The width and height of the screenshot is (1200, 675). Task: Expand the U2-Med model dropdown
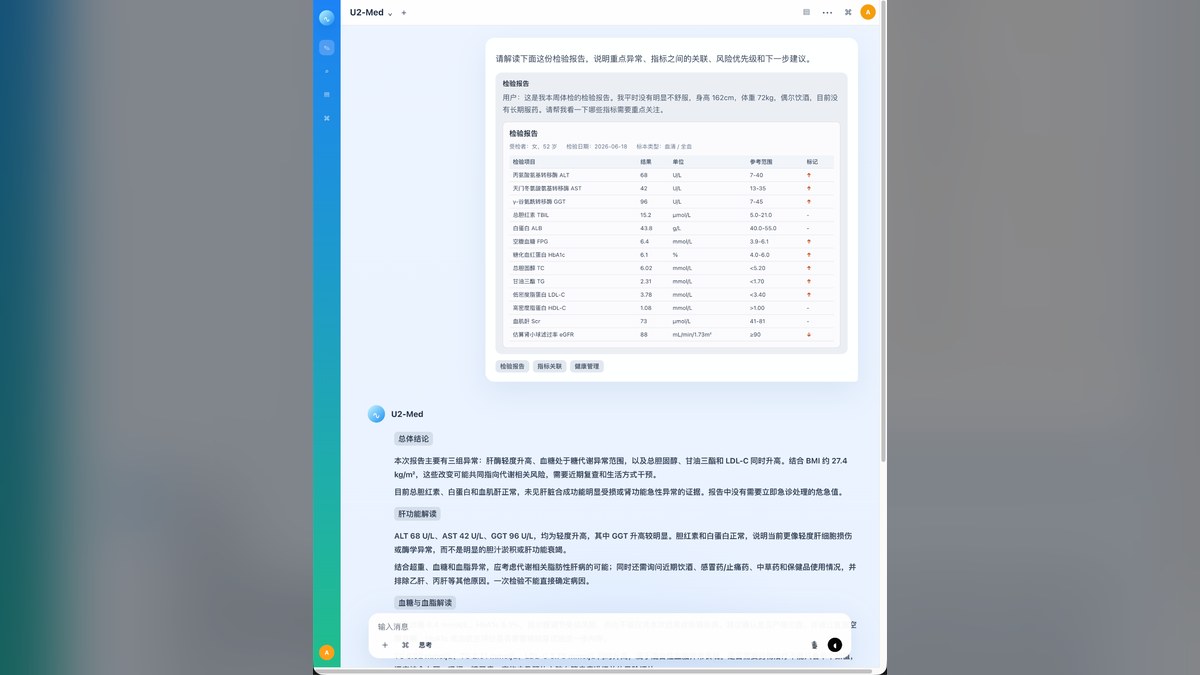371,13
